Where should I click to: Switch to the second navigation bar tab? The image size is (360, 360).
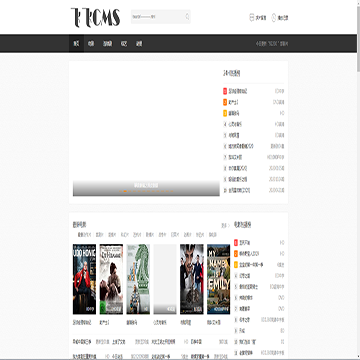[x=91, y=44]
